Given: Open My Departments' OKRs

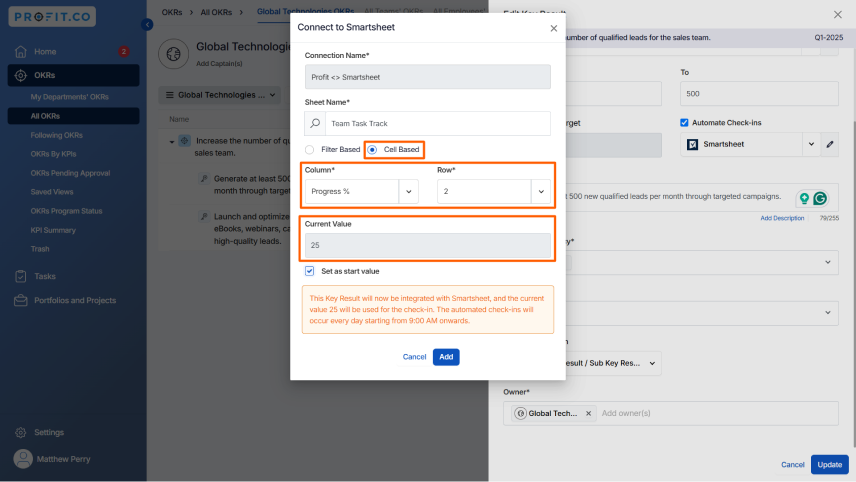Looking at the screenshot, I should [x=69, y=97].
